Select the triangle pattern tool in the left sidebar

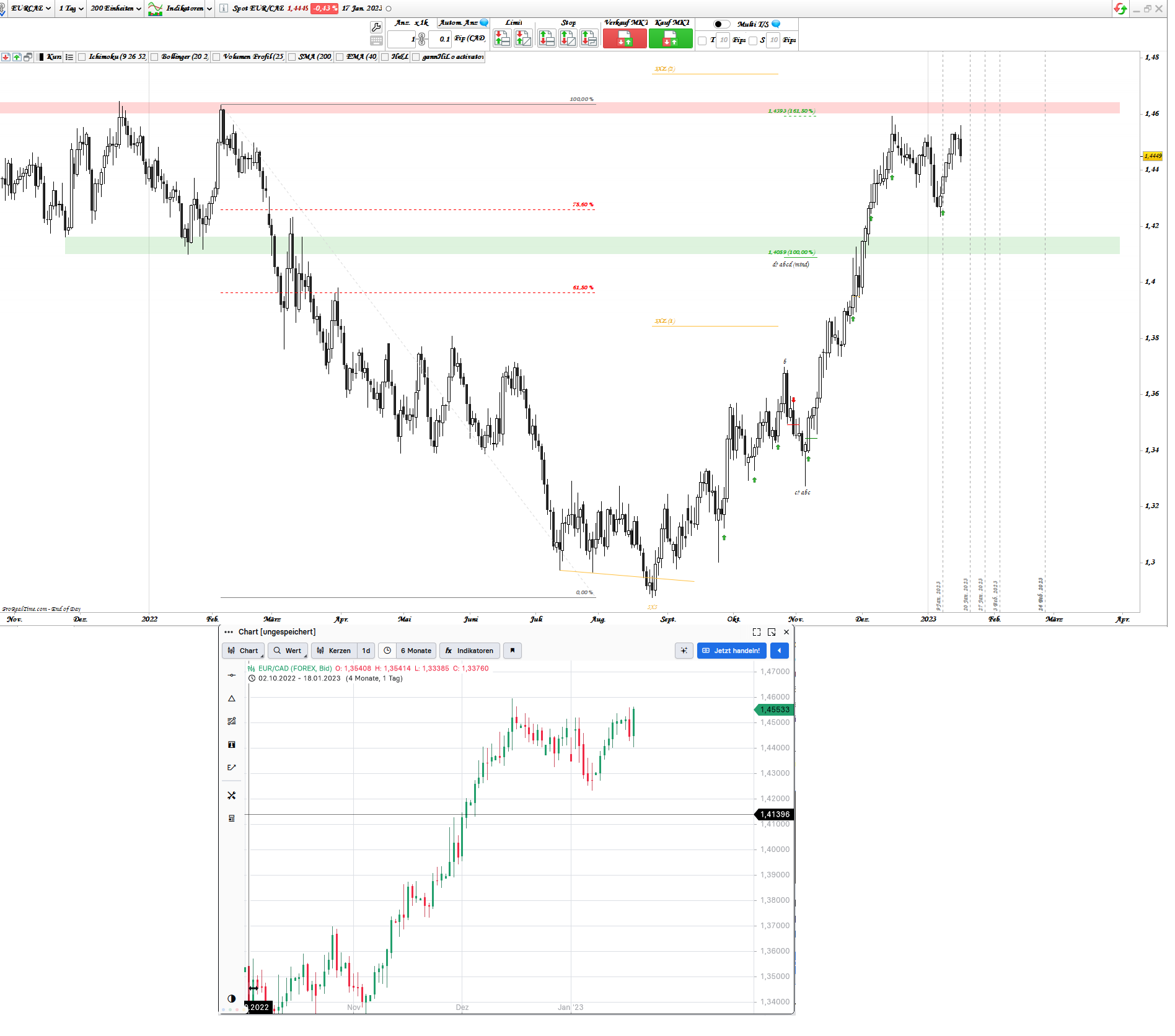click(232, 698)
